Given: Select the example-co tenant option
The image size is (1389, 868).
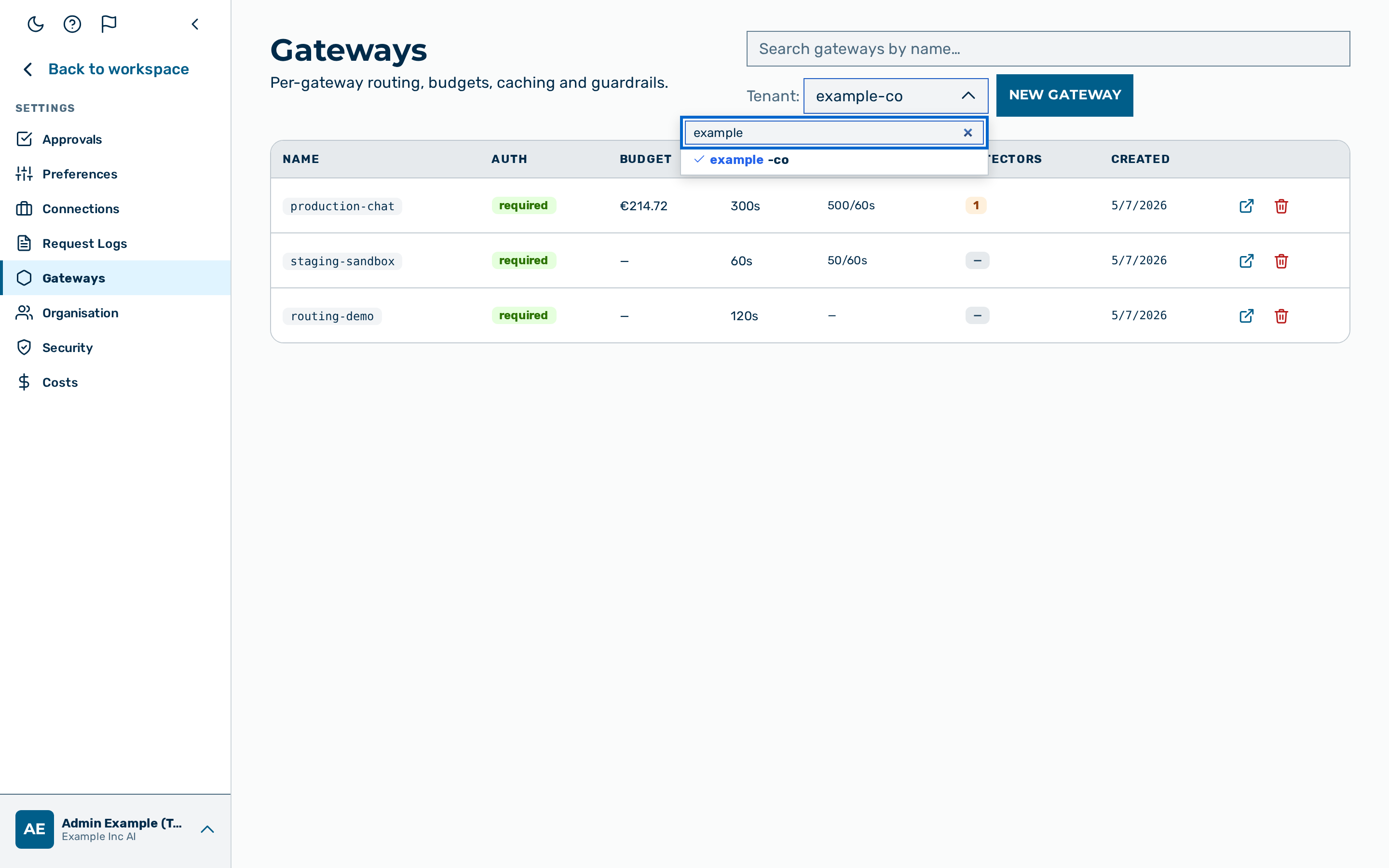Looking at the screenshot, I should pyautogui.click(x=834, y=160).
